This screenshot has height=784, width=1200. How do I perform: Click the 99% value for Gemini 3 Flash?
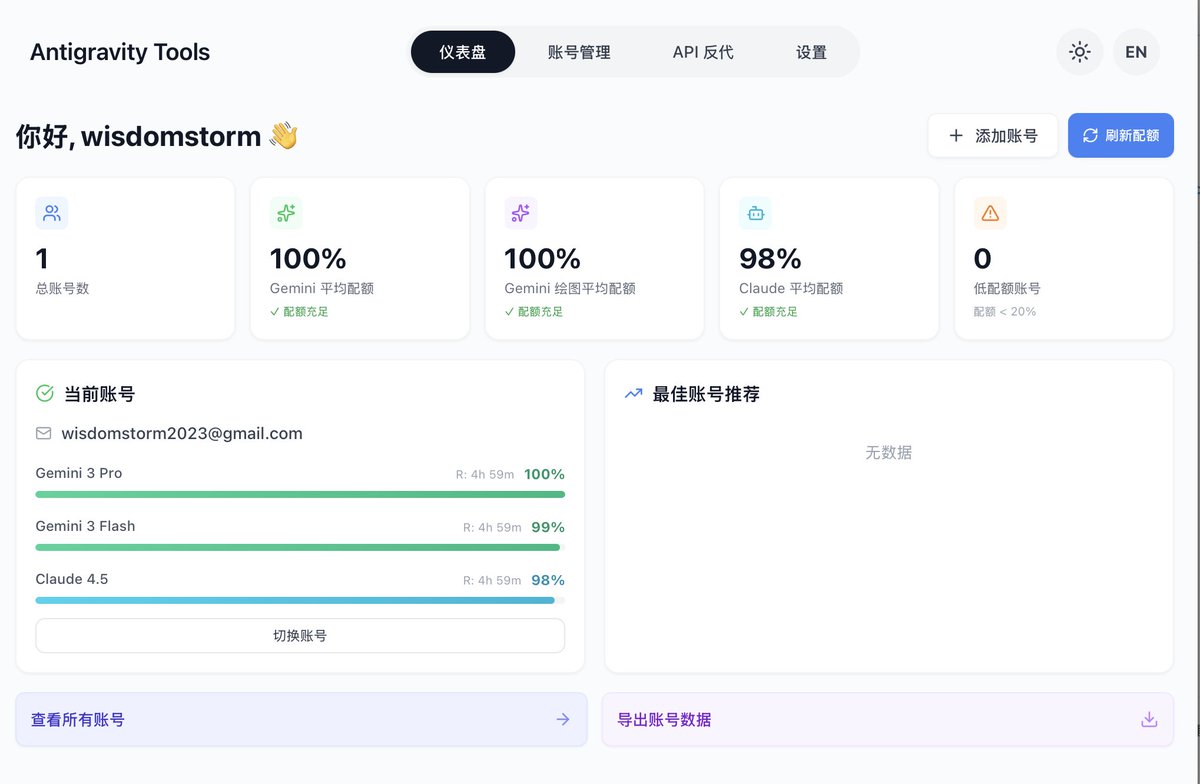[548, 527]
